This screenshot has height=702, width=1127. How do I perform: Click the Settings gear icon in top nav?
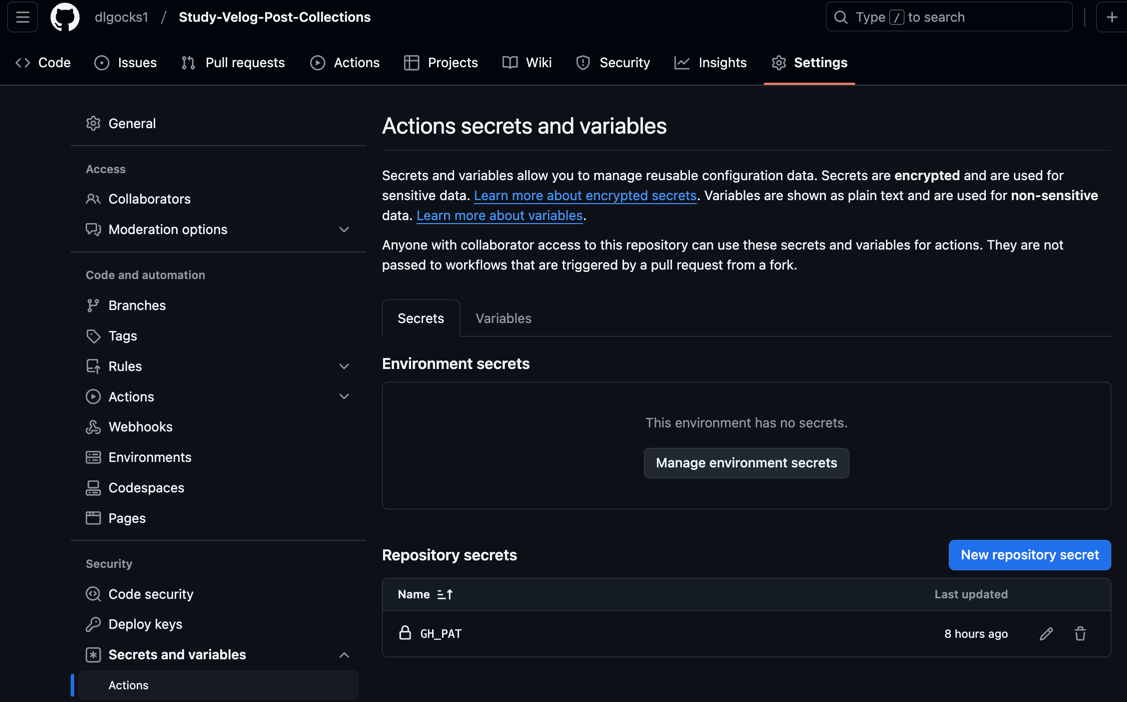[x=778, y=63]
